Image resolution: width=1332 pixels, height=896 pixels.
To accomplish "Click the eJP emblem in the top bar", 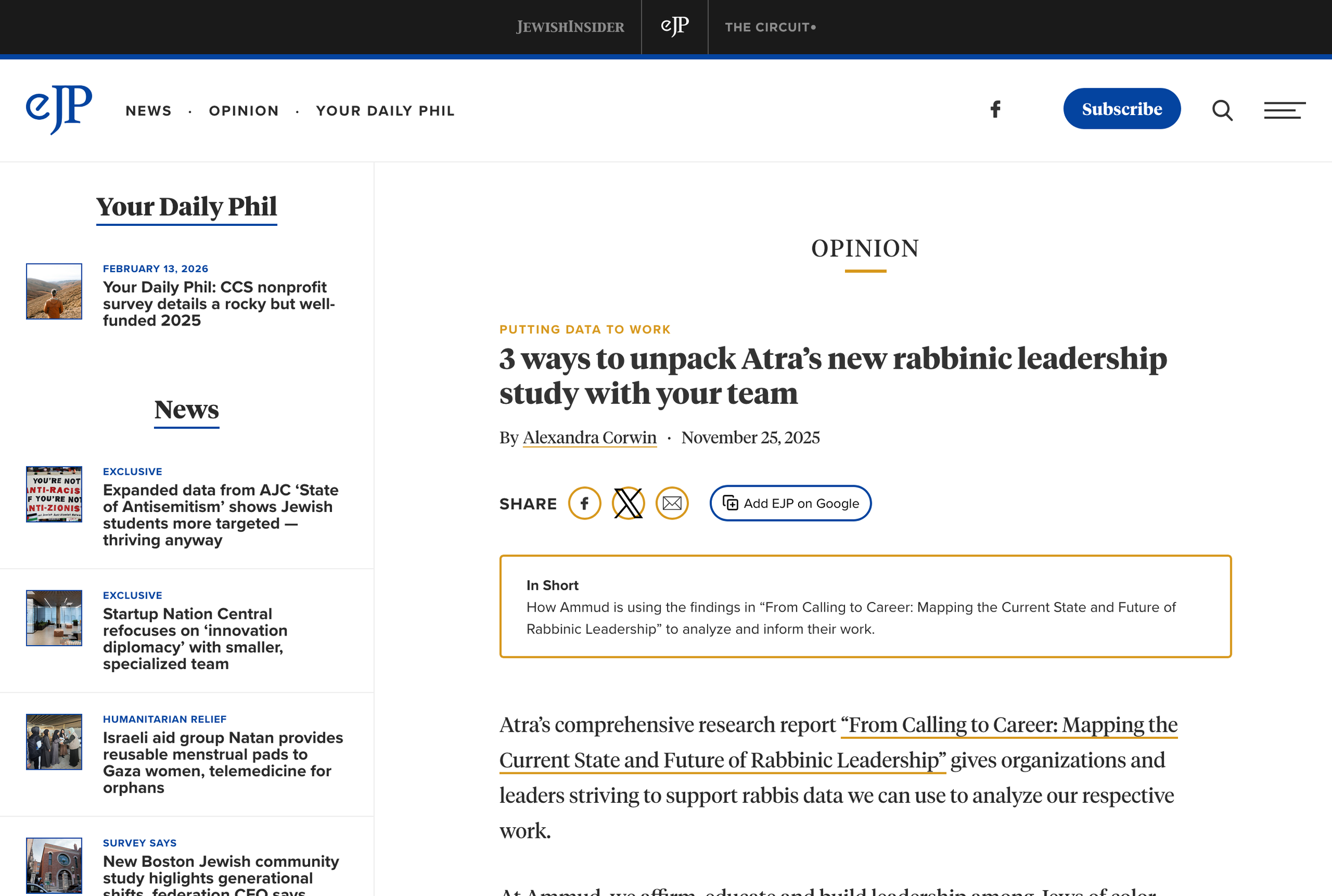I will coord(675,26).
